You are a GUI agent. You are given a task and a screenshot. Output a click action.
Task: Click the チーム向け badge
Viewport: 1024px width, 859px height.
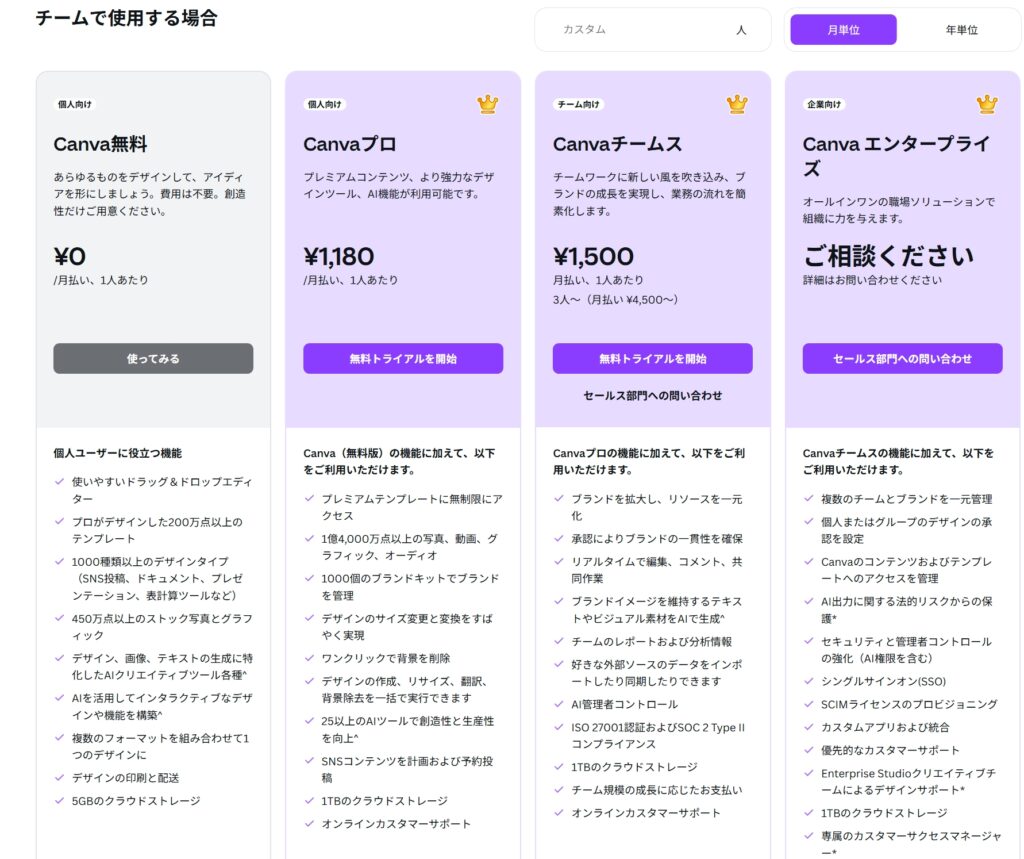[x=579, y=104]
